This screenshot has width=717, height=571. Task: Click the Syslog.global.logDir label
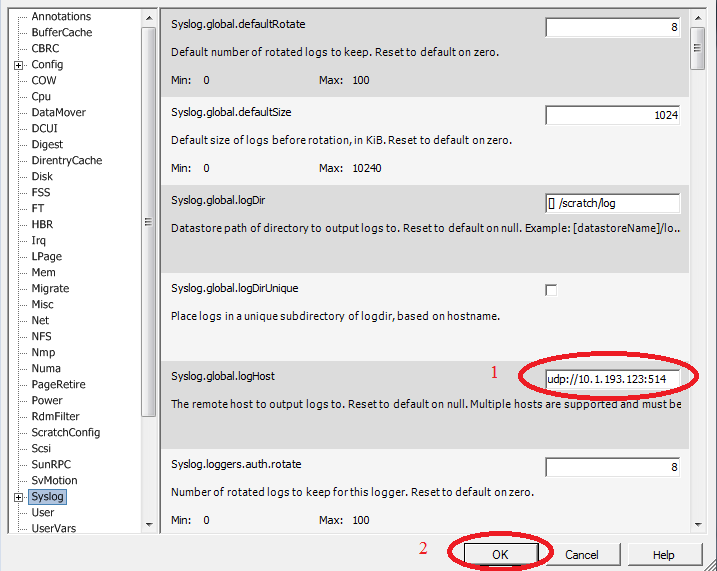[x=218, y=200]
